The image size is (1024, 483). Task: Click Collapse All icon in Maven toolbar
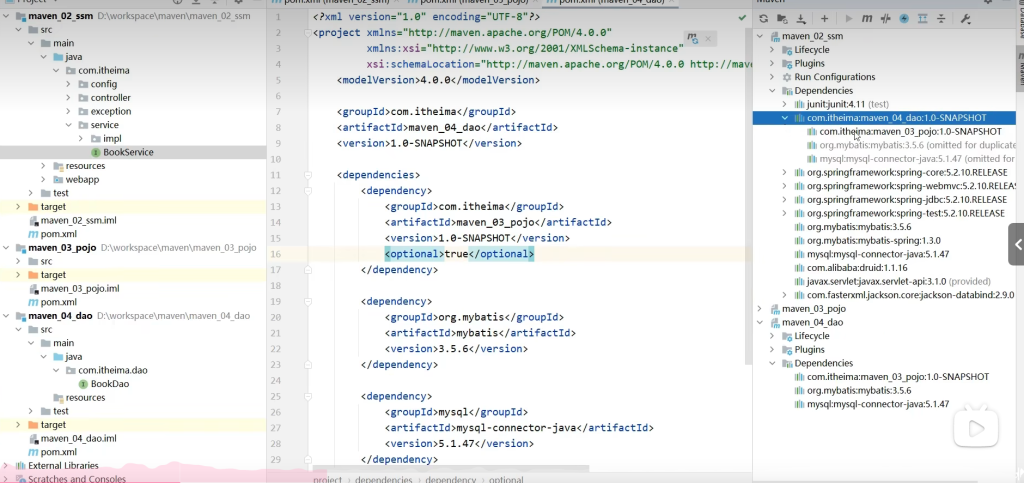coord(939,18)
